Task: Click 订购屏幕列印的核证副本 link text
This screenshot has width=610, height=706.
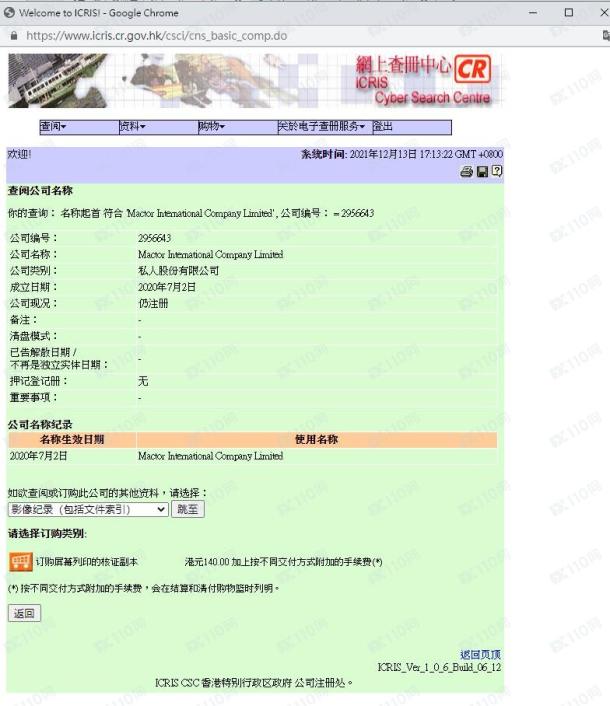Action: pyautogui.click(x=86, y=562)
